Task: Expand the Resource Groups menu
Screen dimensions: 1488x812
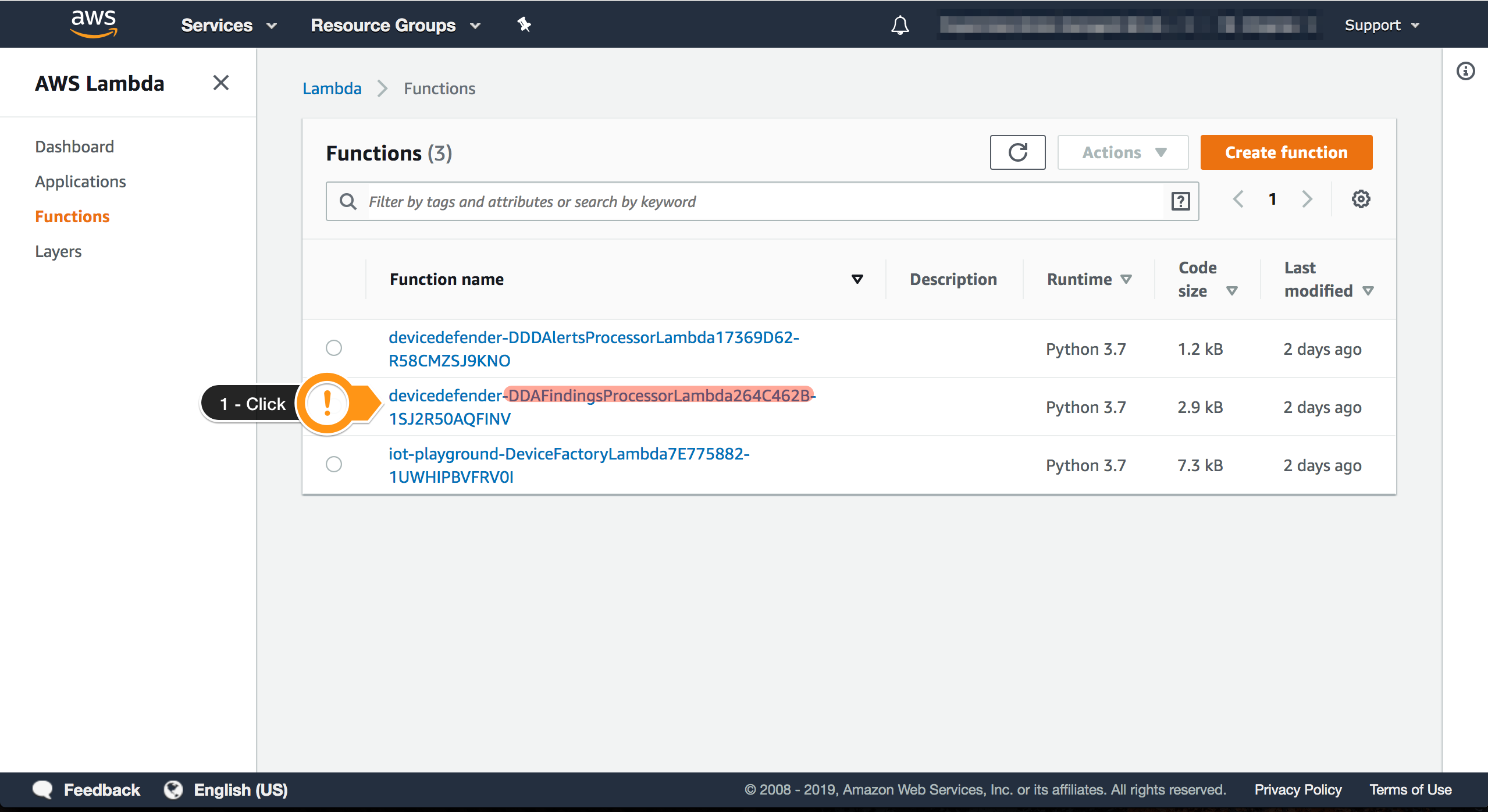Action: point(396,25)
